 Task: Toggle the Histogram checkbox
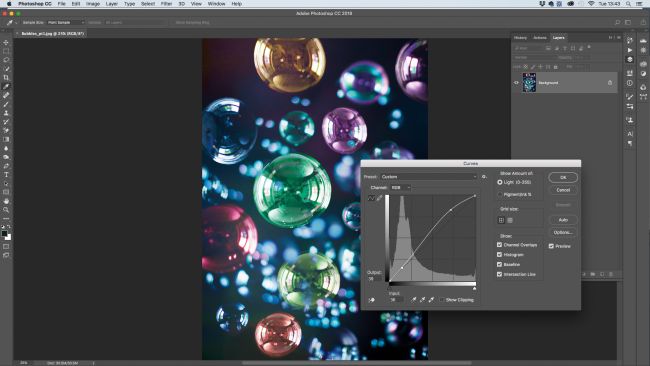500,255
